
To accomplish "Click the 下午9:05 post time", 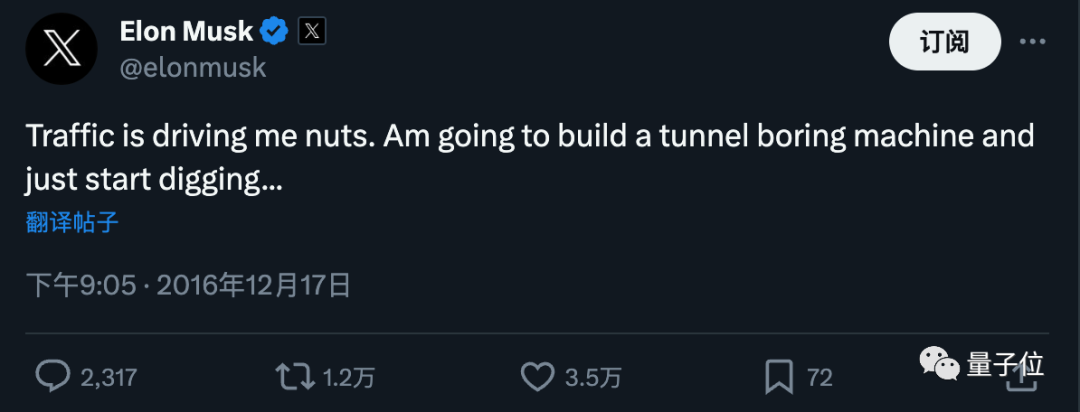I will [80, 286].
